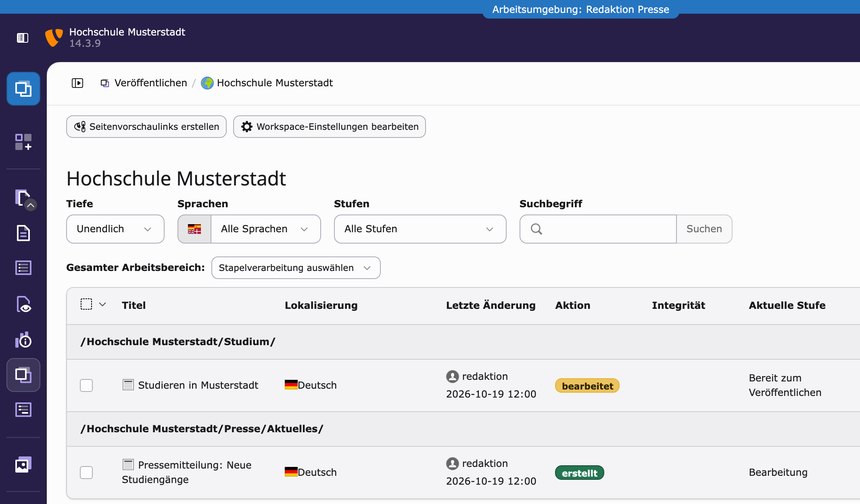Click the Hochschule Musterstadt breadcrumb

pyautogui.click(x=275, y=83)
